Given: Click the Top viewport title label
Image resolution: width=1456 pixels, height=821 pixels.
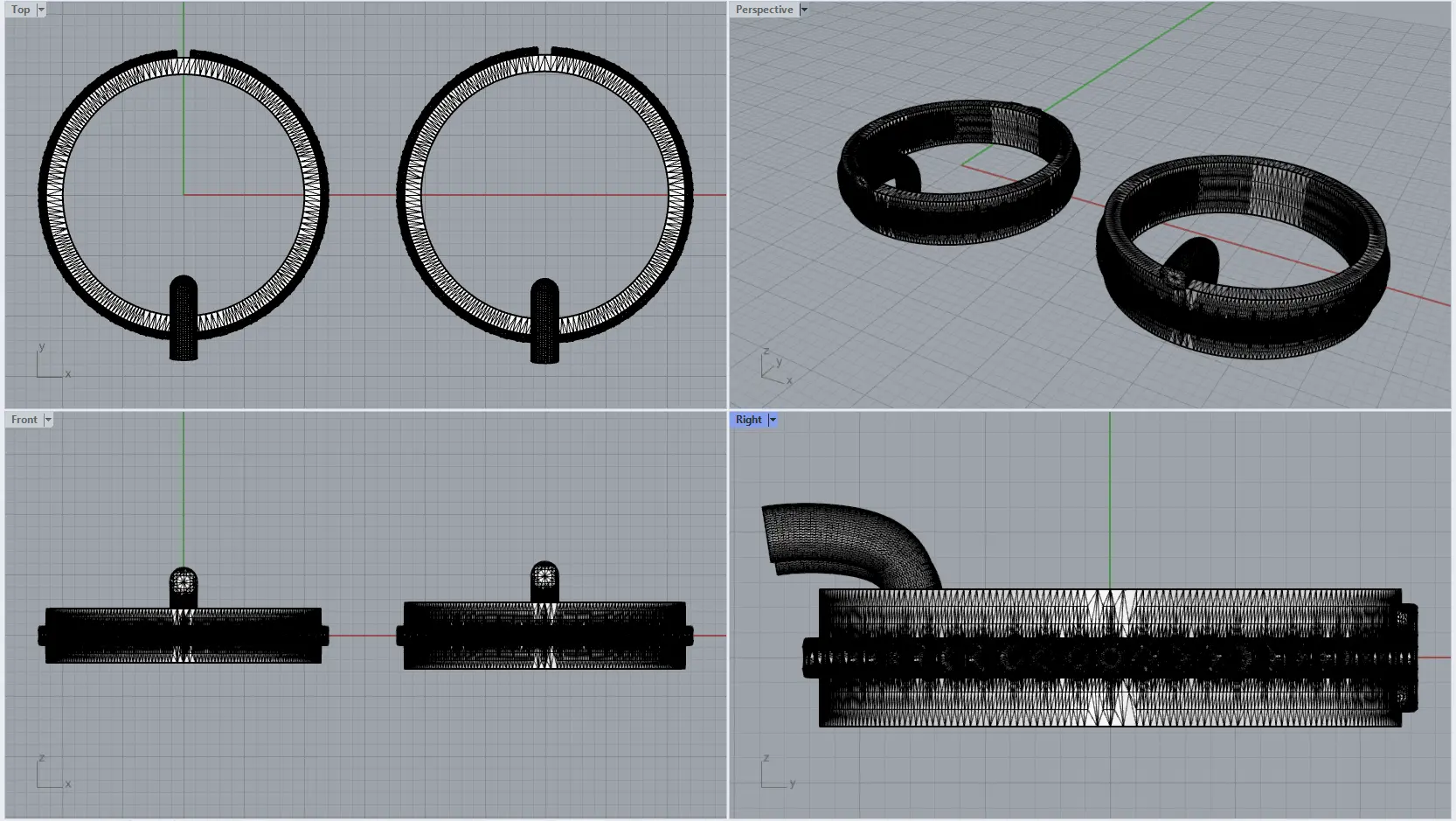Looking at the screenshot, I should (x=20, y=10).
